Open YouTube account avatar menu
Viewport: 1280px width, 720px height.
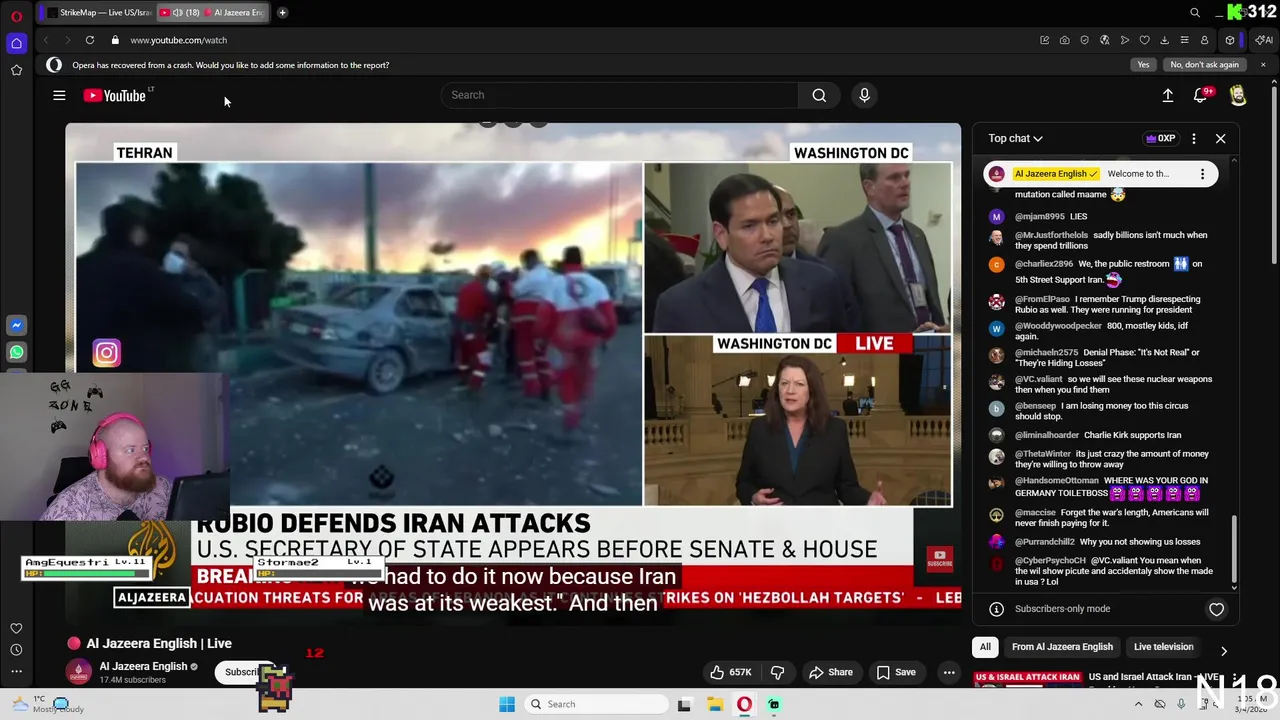[x=1238, y=95]
